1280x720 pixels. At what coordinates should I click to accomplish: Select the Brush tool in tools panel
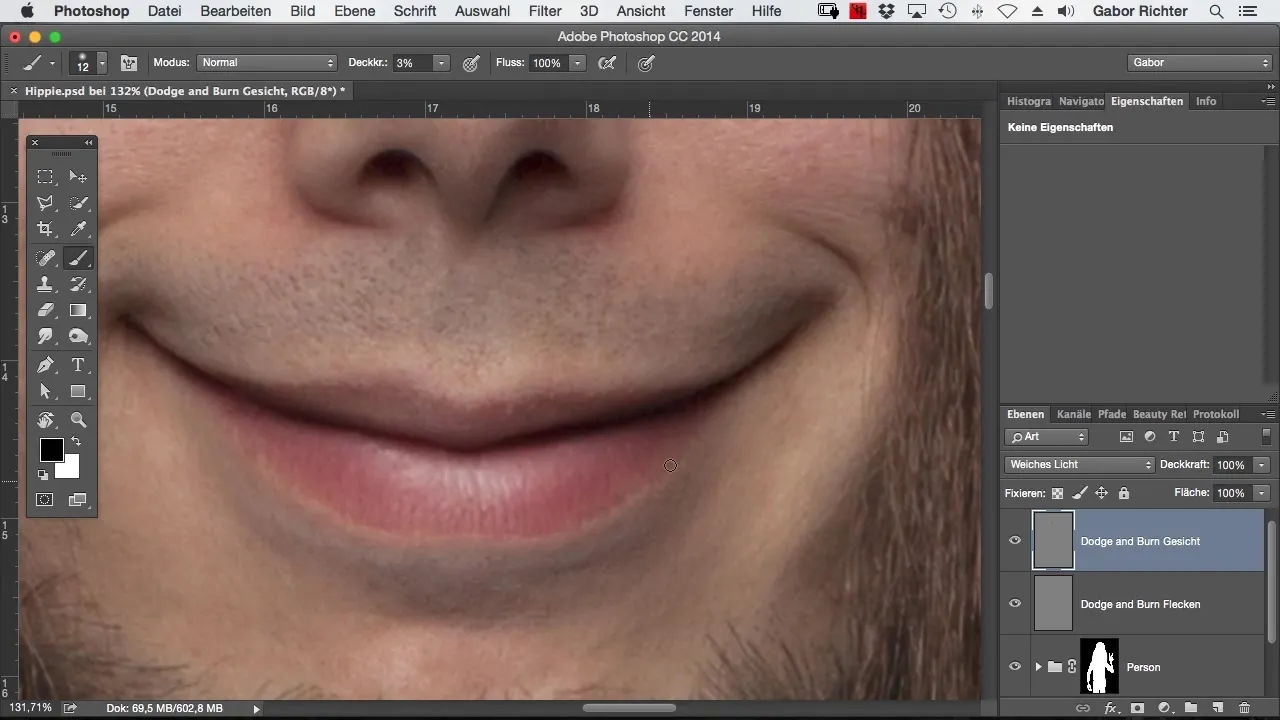pyautogui.click(x=78, y=258)
